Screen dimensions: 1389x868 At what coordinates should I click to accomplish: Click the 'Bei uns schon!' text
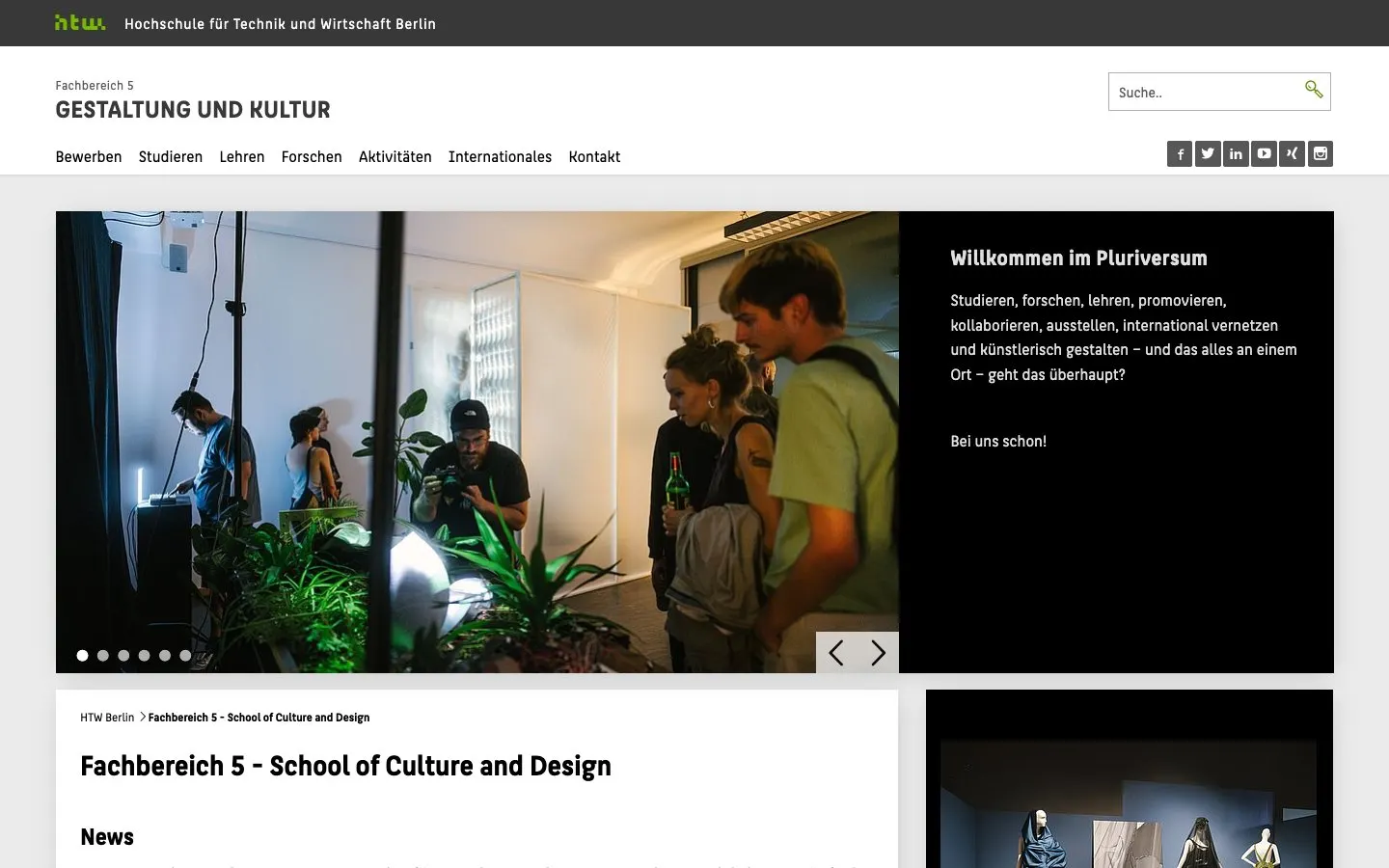click(x=998, y=442)
